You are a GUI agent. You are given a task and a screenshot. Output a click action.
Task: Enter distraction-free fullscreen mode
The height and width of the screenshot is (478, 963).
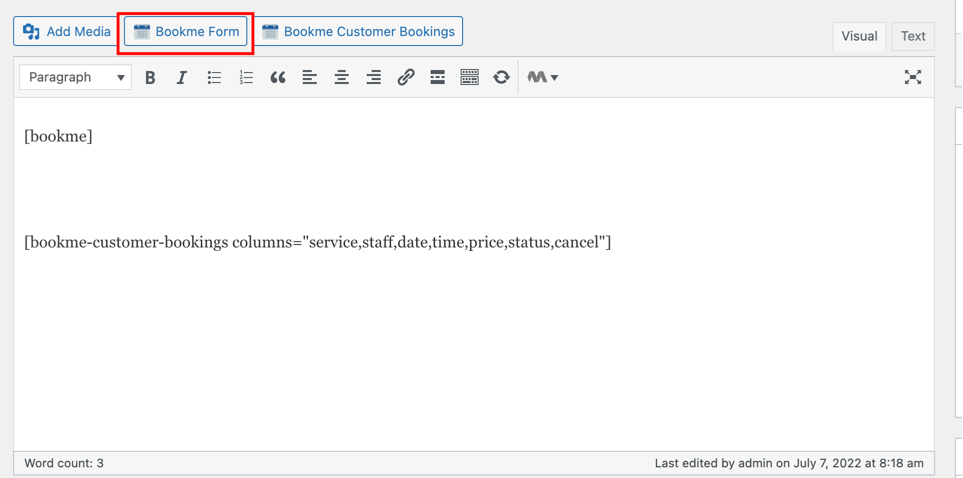[x=913, y=77]
